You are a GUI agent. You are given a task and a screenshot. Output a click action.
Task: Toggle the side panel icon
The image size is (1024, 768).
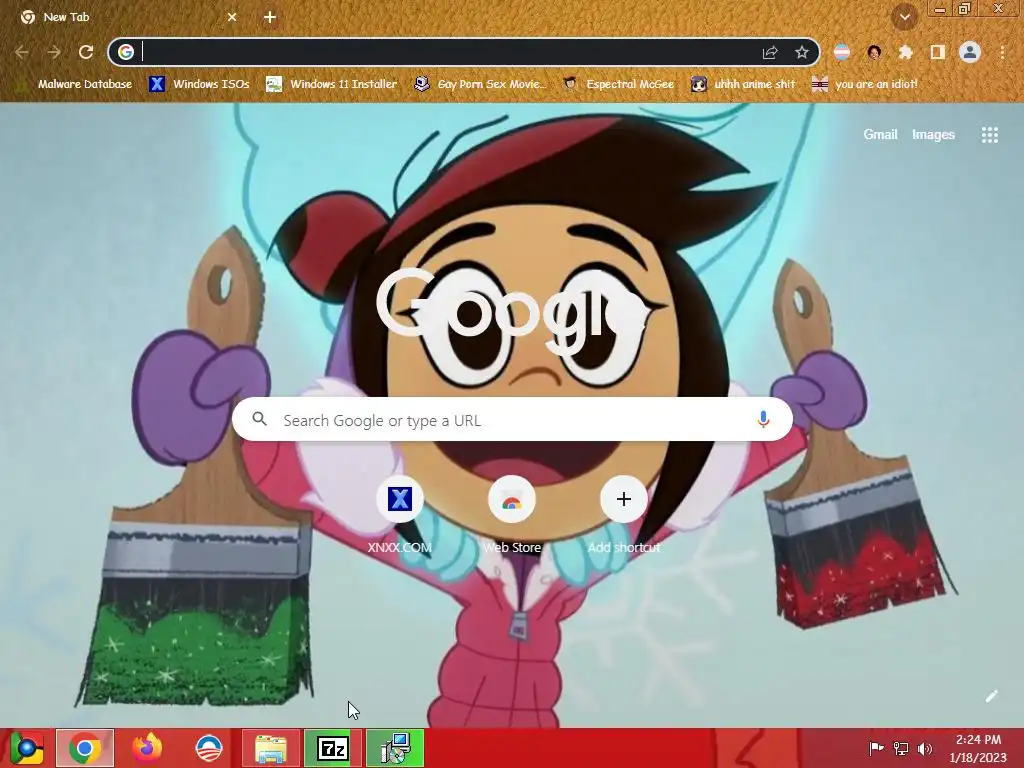tap(938, 52)
